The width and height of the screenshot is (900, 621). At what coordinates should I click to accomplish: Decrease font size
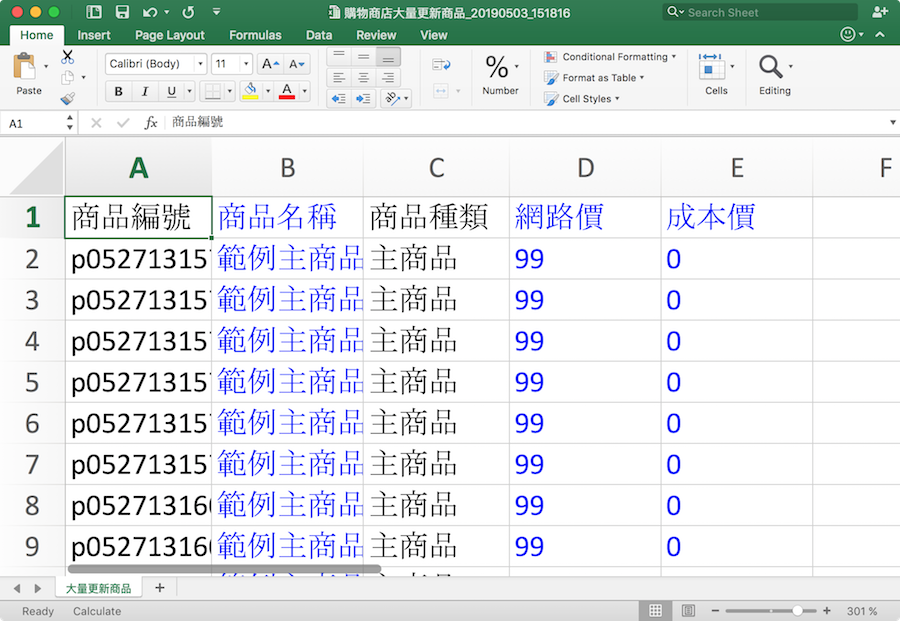[x=297, y=64]
